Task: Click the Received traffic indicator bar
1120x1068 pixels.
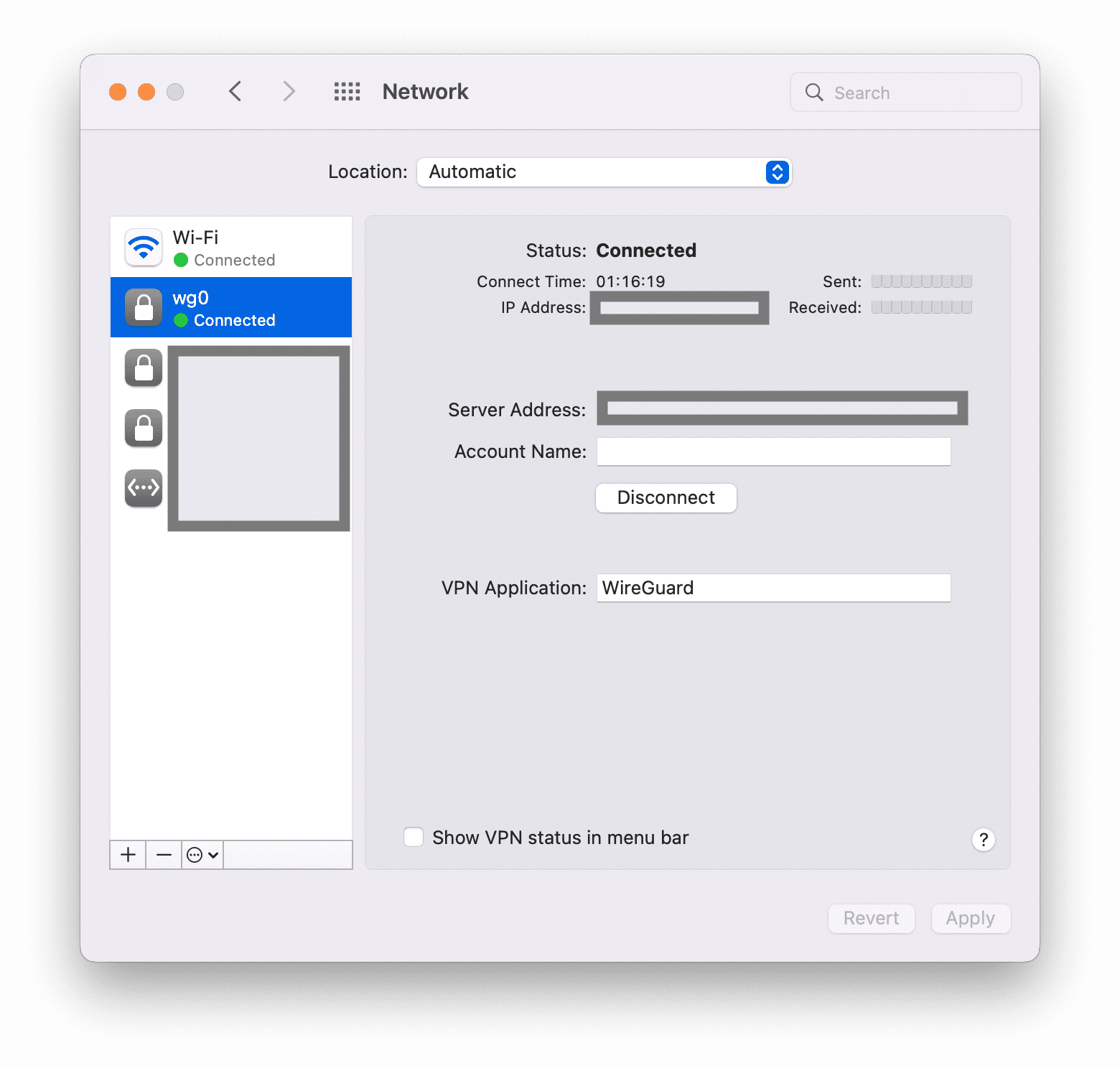Action: tap(922, 307)
